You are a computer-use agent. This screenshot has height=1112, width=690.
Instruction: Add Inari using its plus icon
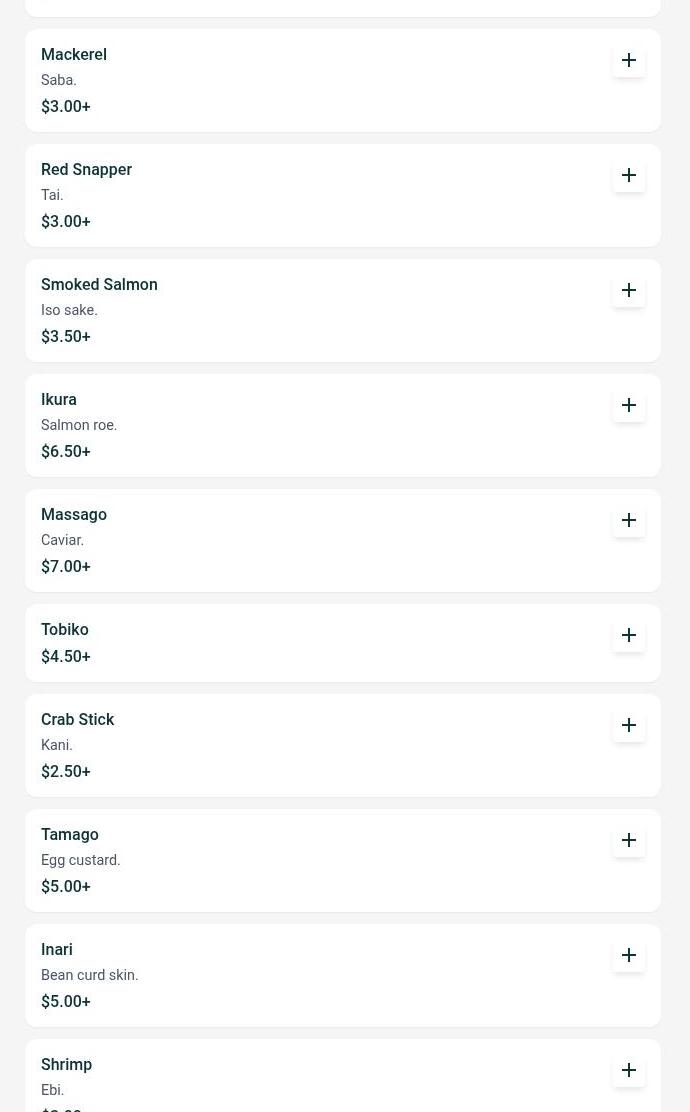tap(629, 955)
